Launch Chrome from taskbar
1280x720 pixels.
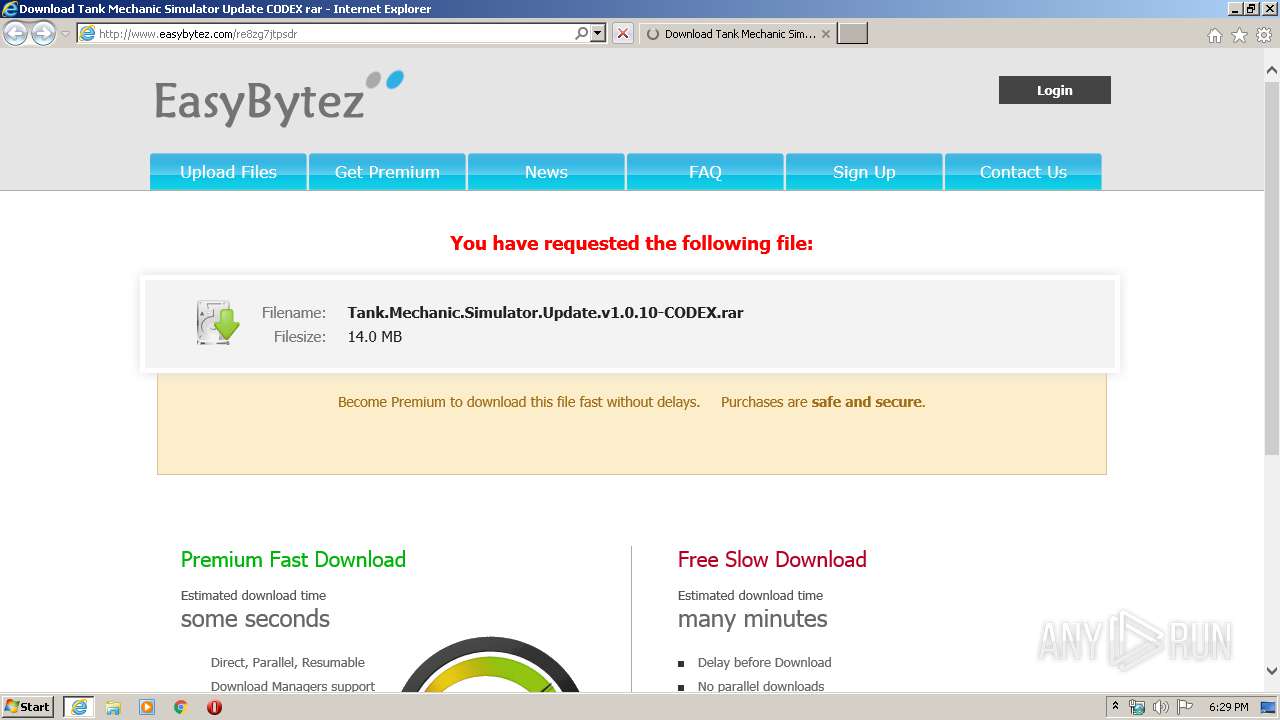point(181,707)
